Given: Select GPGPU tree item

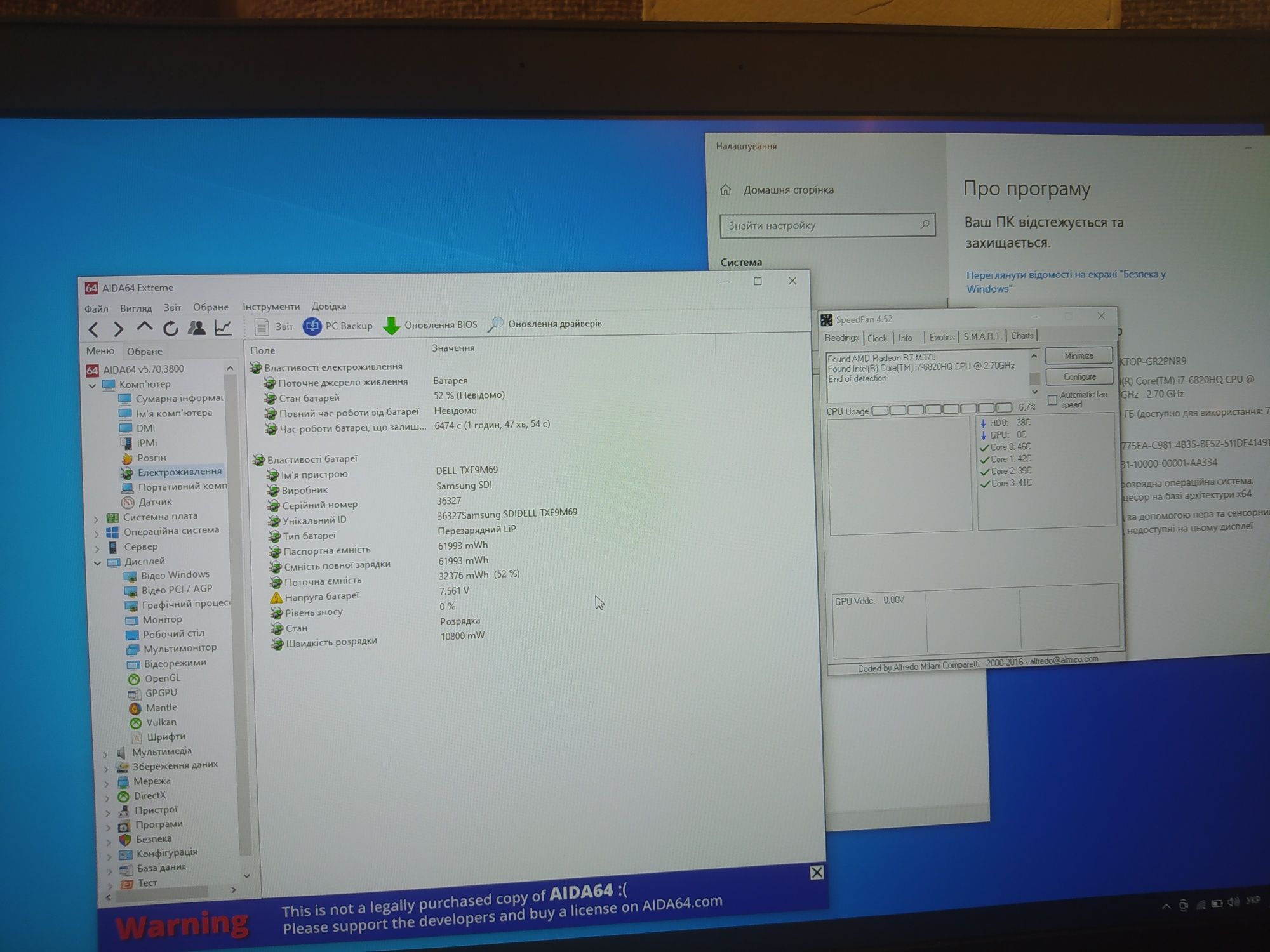Looking at the screenshot, I should coord(154,693).
